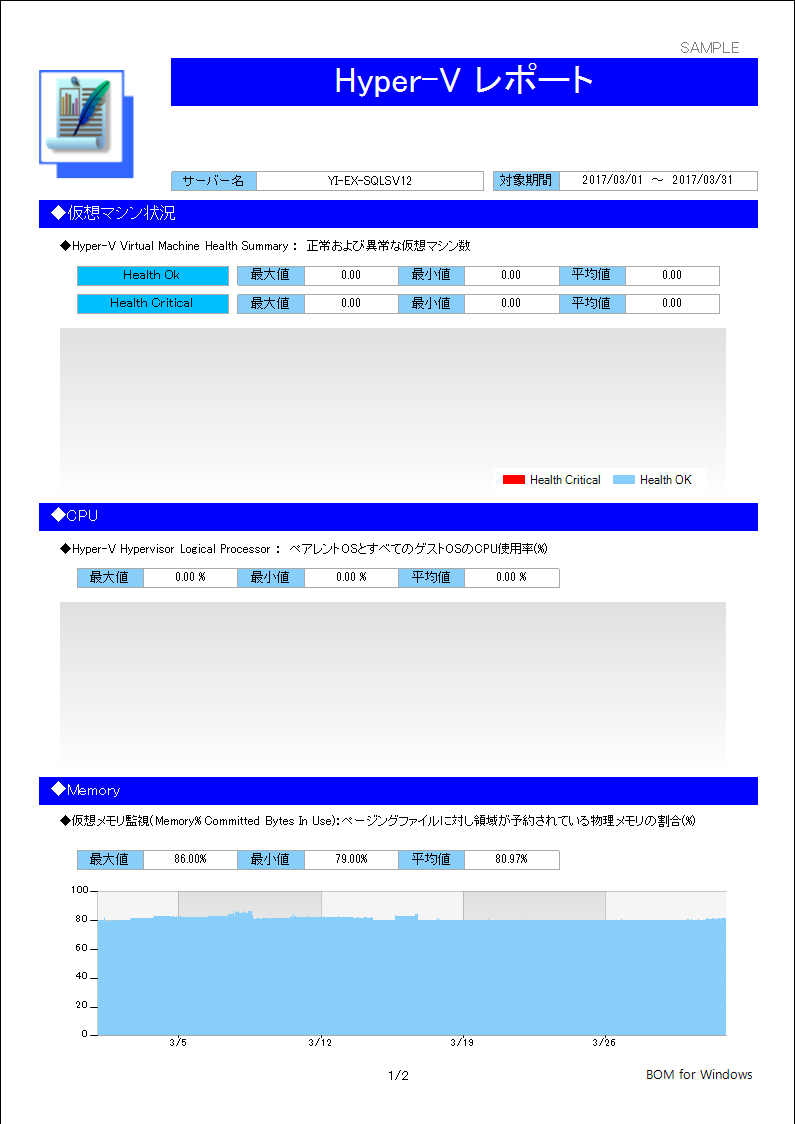
Task: Click the CPU 最小値 label cell
Action: (x=270, y=578)
